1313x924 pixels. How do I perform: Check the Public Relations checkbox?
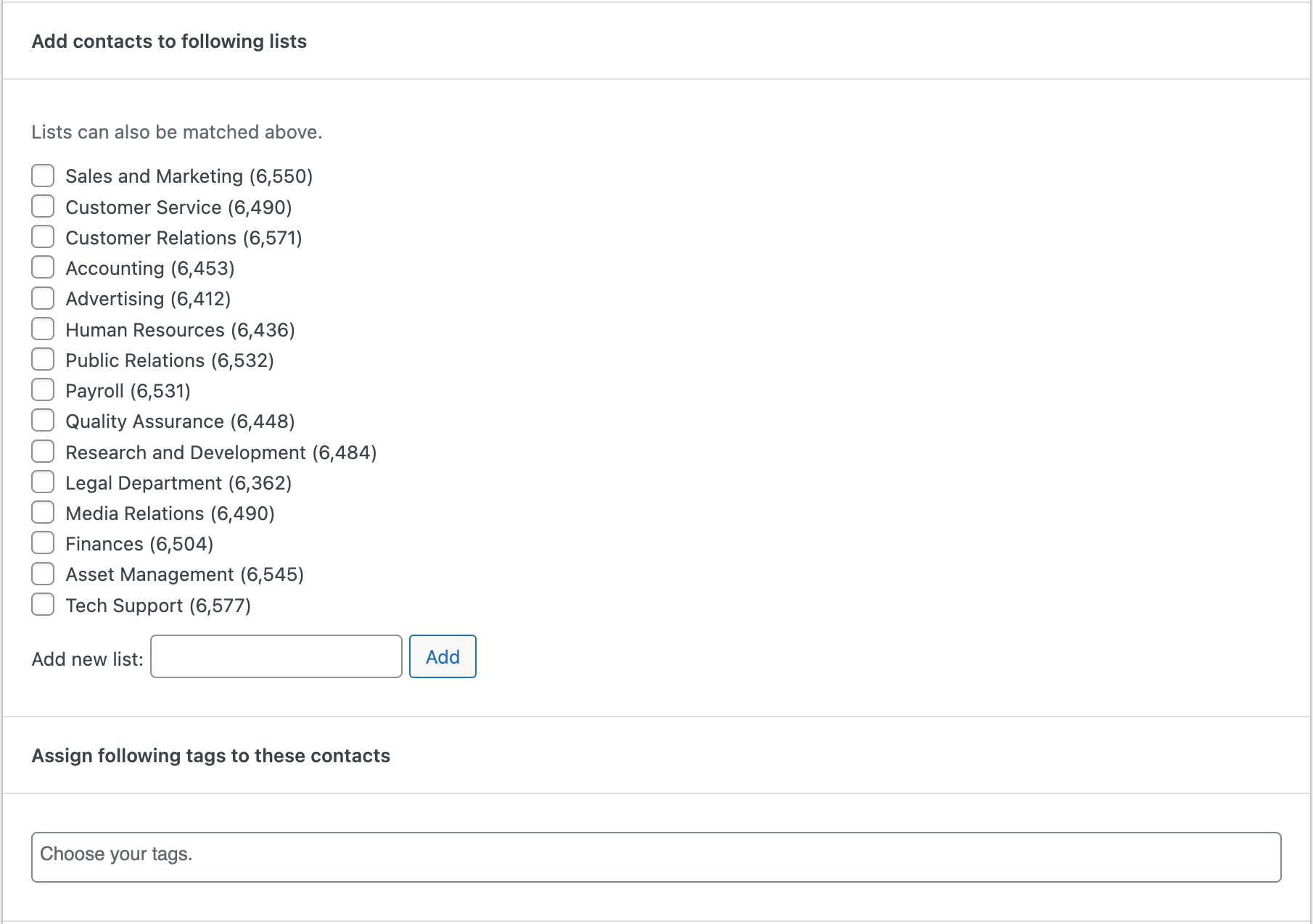click(x=43, y=359)
